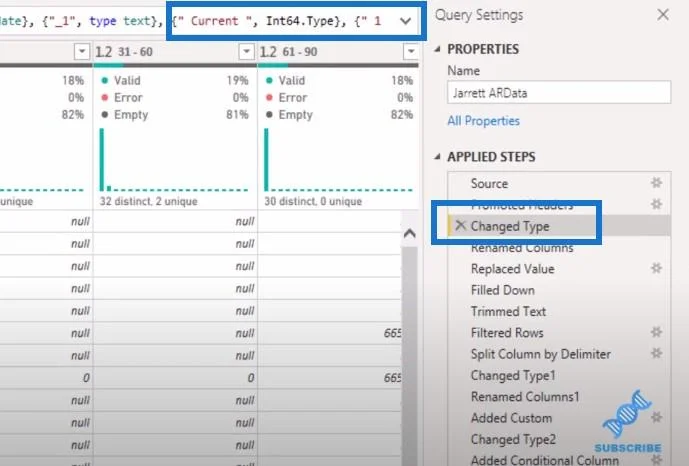Open the 31 - 60 column filter dropdown
Viewport: 689px width, 466px height.
[x=247, y=52]
